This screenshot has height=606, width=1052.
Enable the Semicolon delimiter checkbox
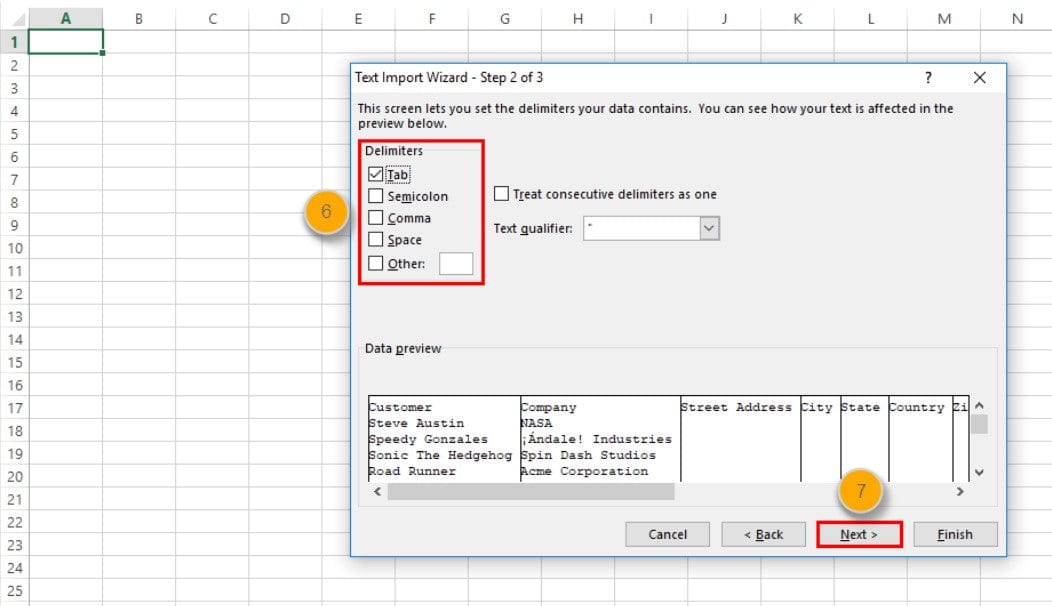376,197
